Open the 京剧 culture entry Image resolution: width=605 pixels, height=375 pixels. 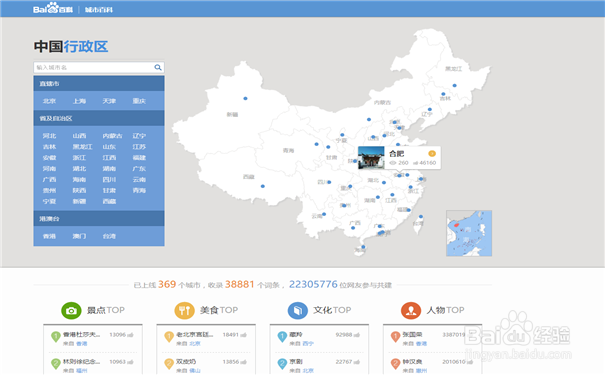296,361
